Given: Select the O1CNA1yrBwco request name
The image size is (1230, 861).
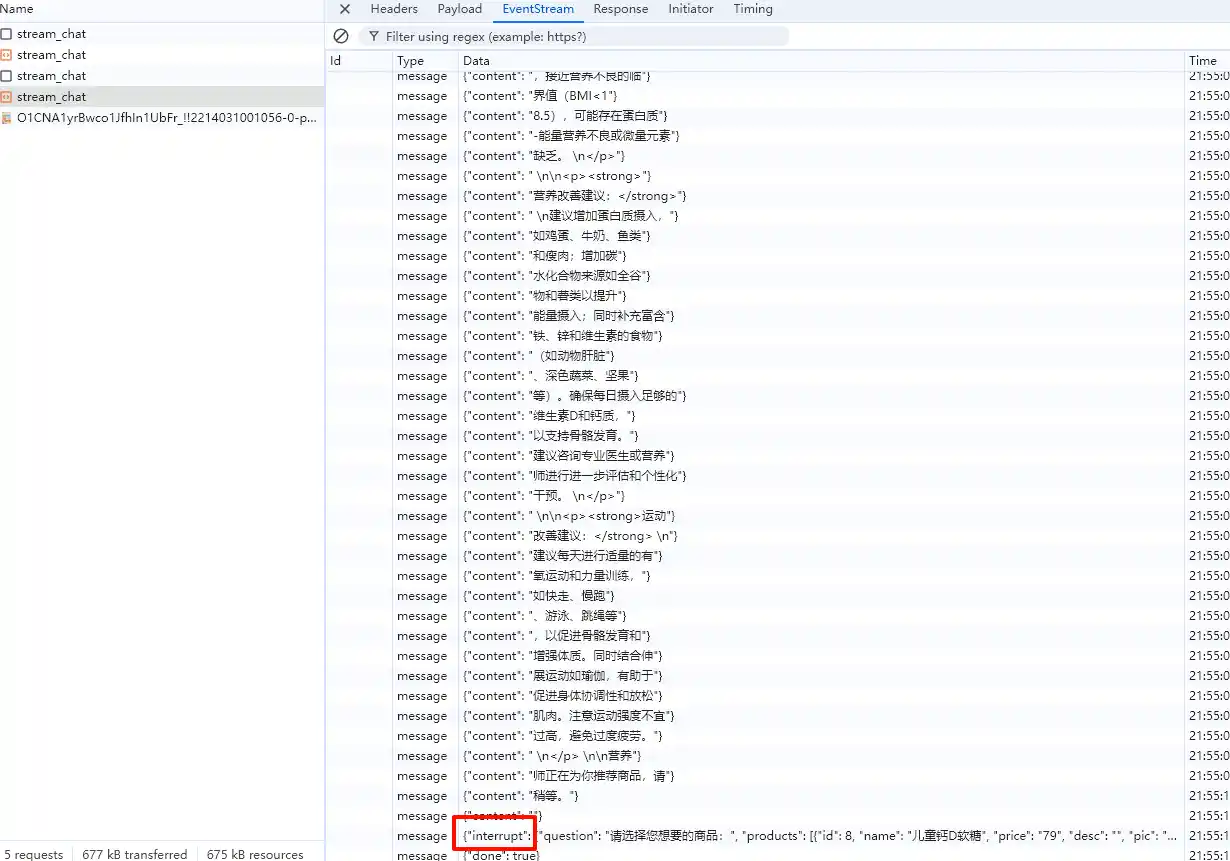Looking at the screenshot, I should point(166,118).
